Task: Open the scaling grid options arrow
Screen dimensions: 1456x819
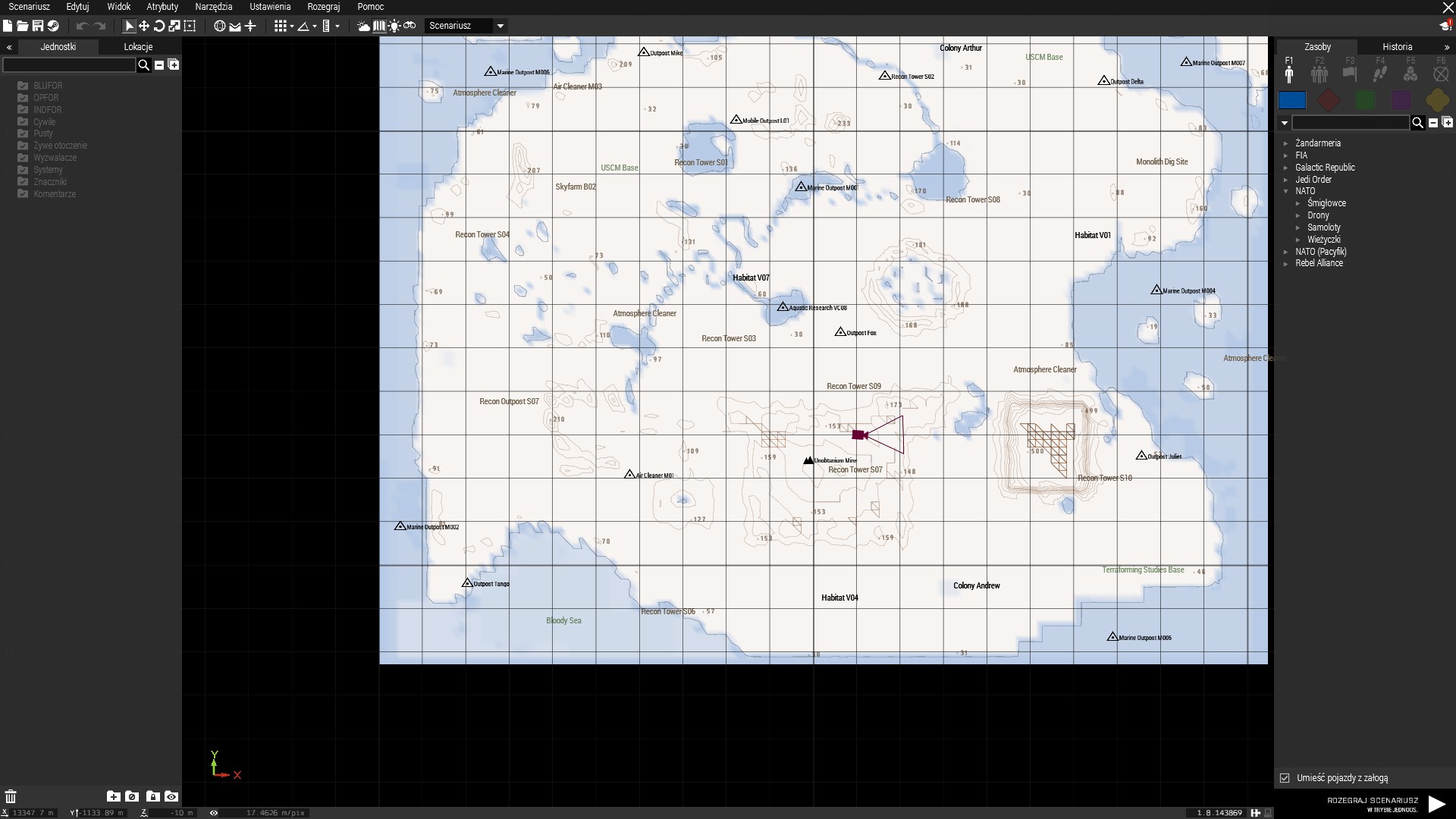Action: point(337,27)
